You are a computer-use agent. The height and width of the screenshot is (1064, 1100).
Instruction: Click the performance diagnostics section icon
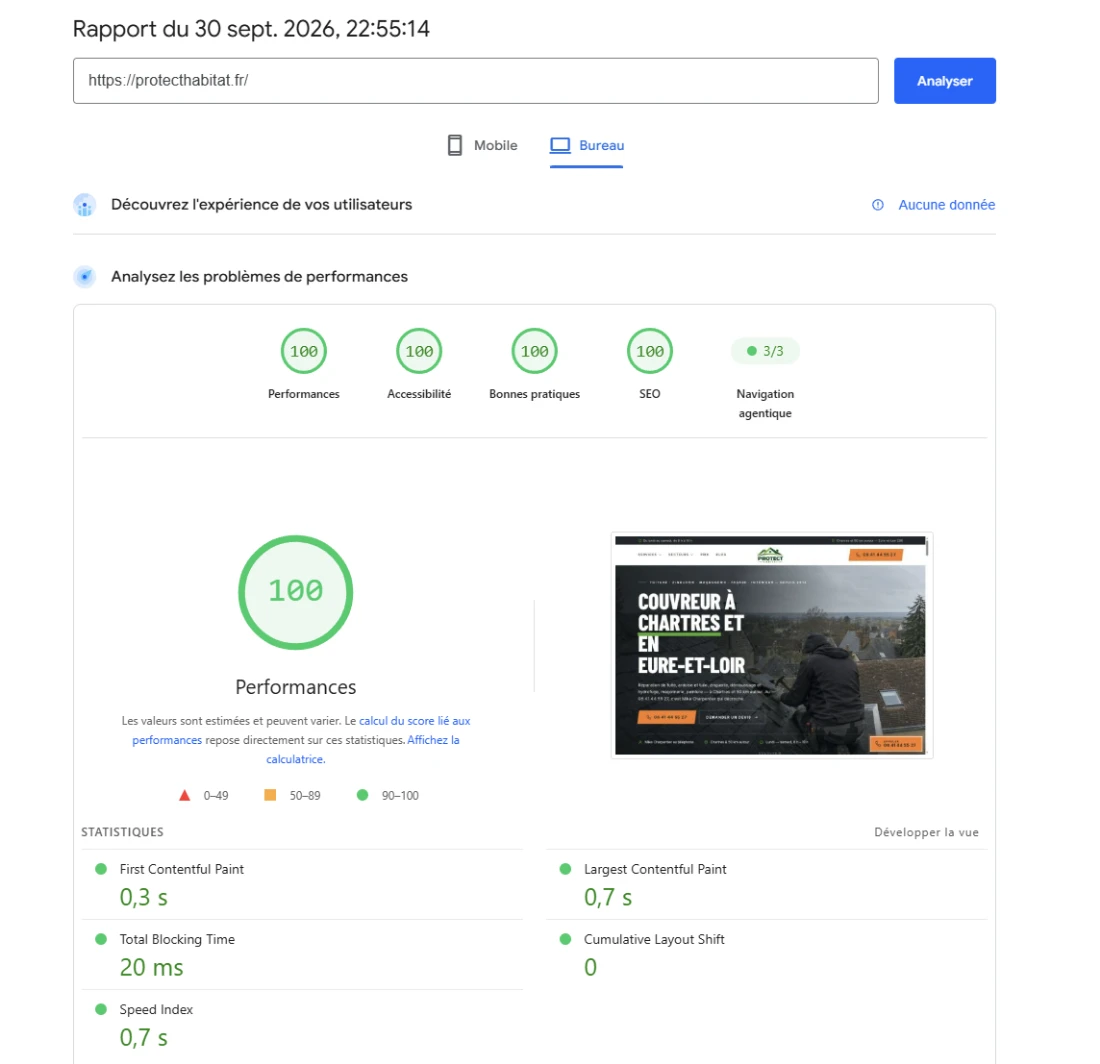pos(85,276)
